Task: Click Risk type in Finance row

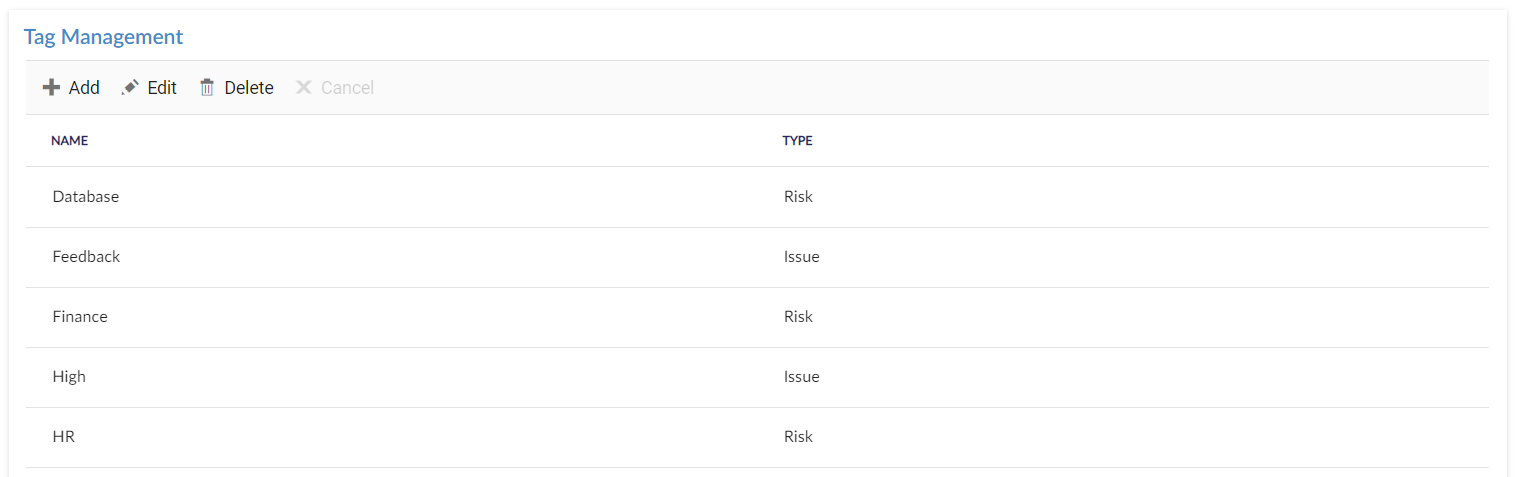Action: pos(798,317)
